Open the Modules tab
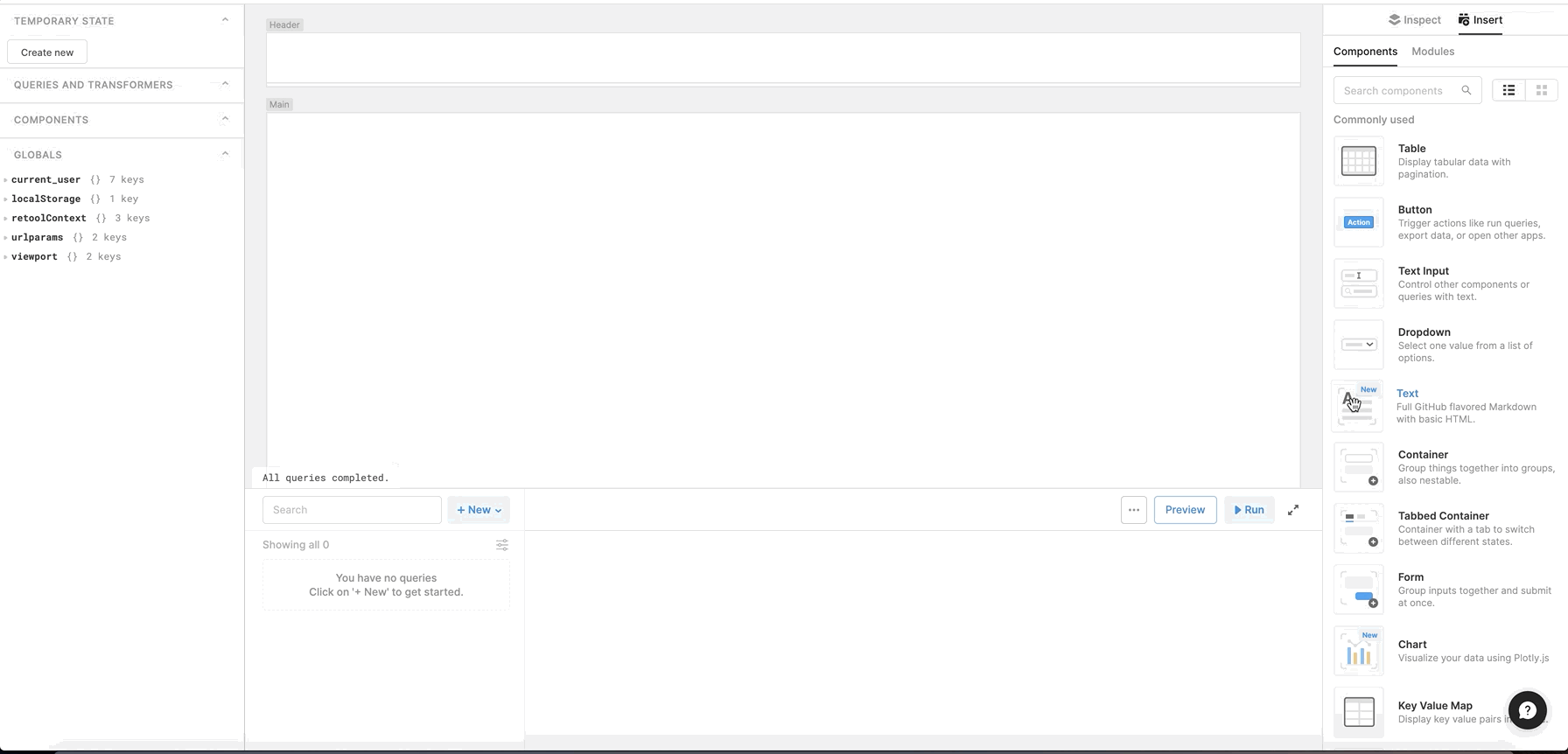Screen dimensions: 1568x754 tap(1433, 52)
